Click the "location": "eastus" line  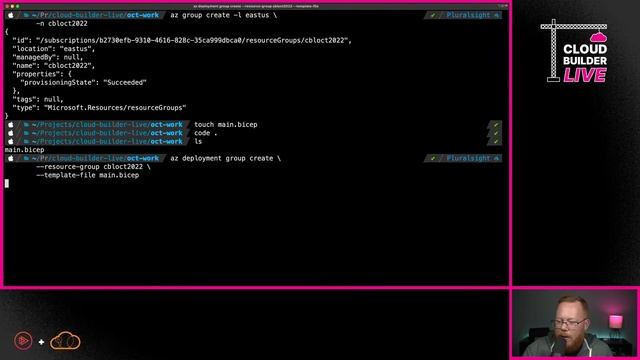click(53, 49)
